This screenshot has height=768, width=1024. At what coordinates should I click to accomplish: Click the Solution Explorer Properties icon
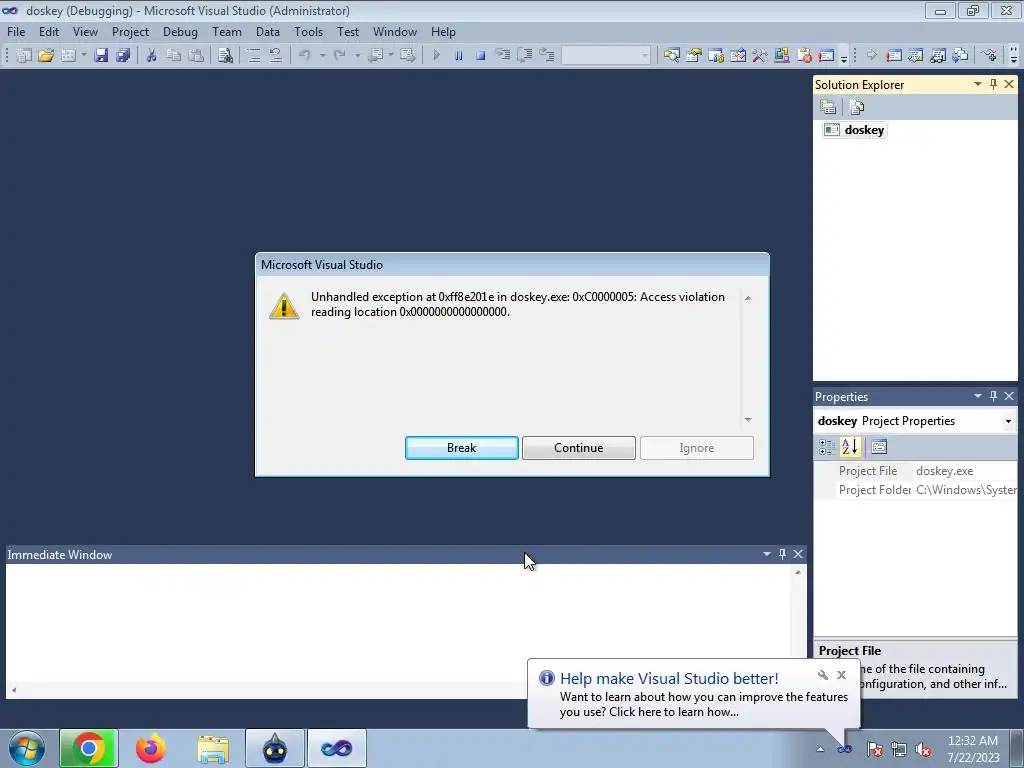click(x=828, y=106)
